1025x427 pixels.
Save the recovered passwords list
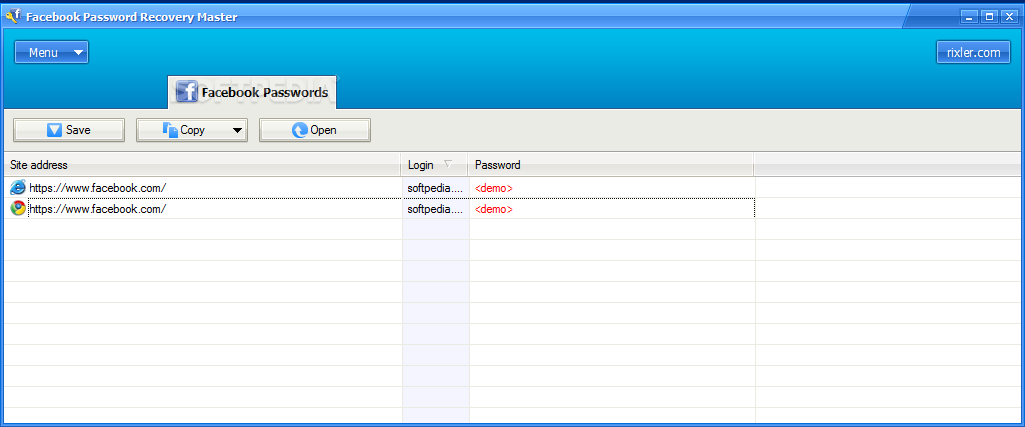[69, 130]
